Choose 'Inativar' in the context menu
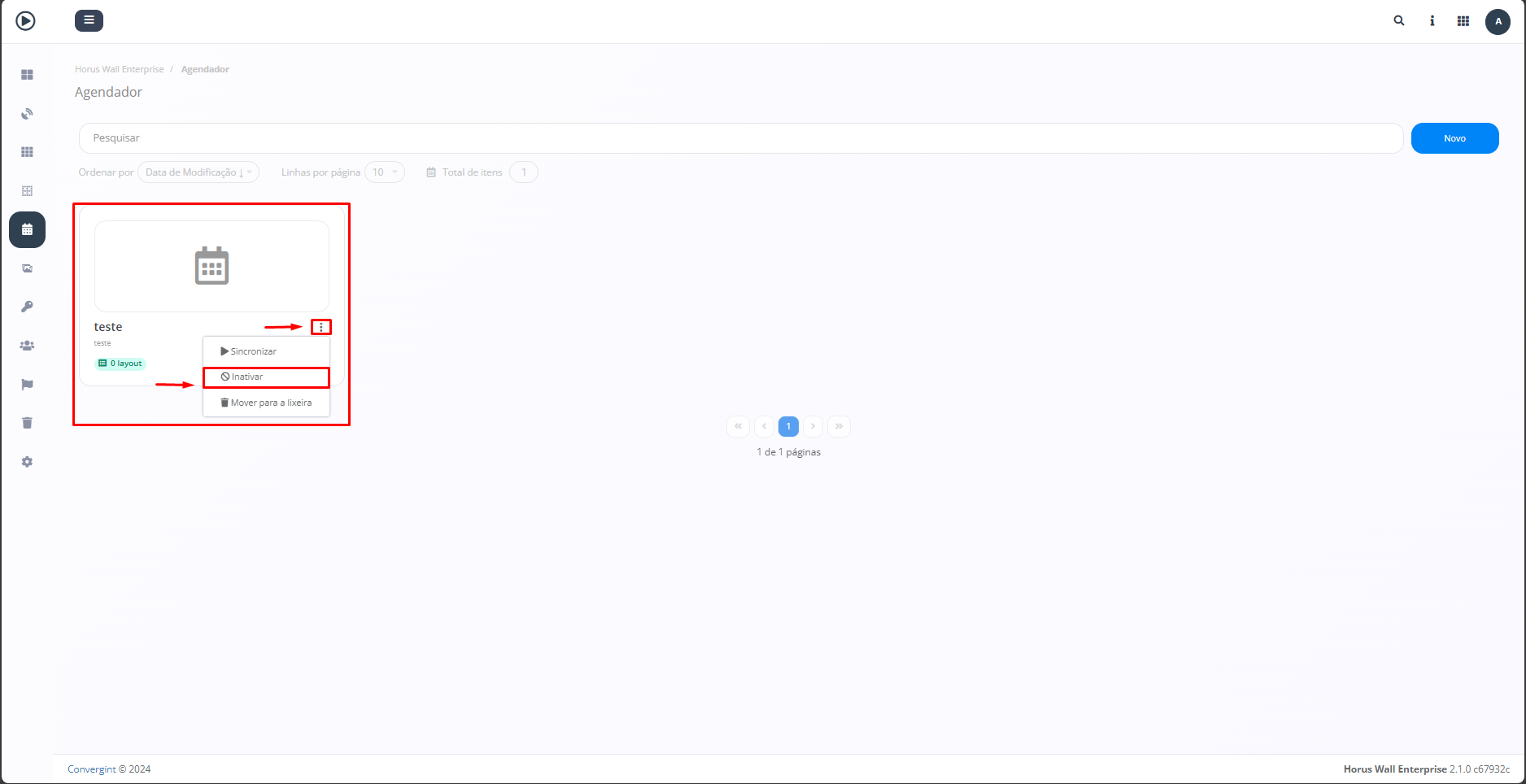The height and width of the screenshot is (784, 1526). [247, 377]
